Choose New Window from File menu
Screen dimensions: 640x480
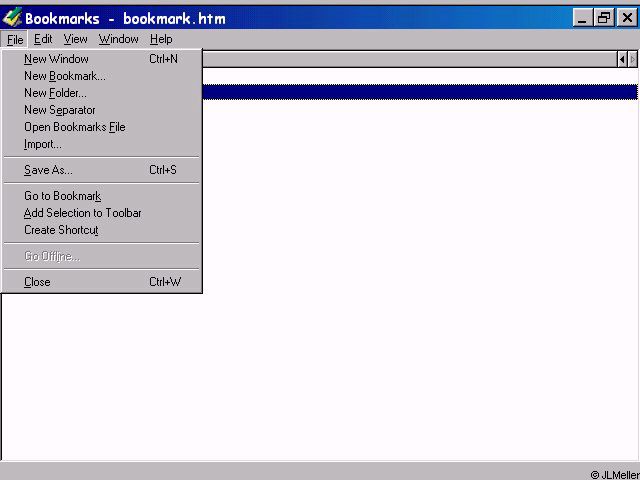coord(102,59)
